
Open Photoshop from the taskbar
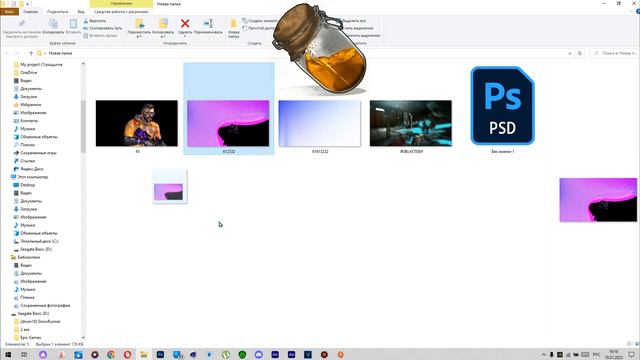point(160,354)
